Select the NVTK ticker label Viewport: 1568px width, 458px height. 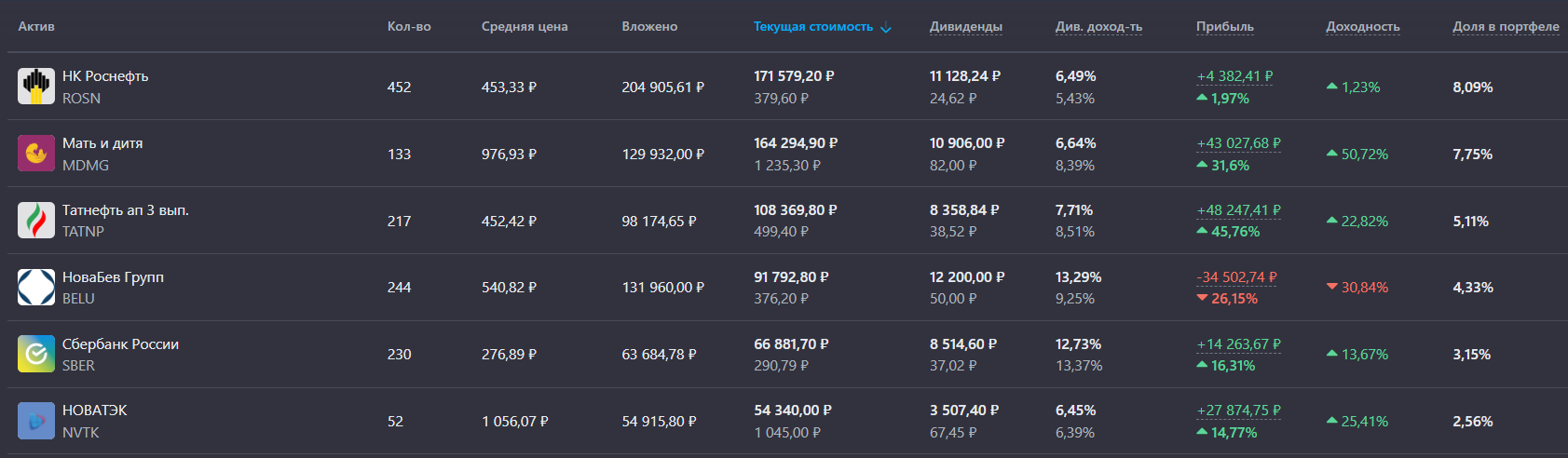point(80,433)
